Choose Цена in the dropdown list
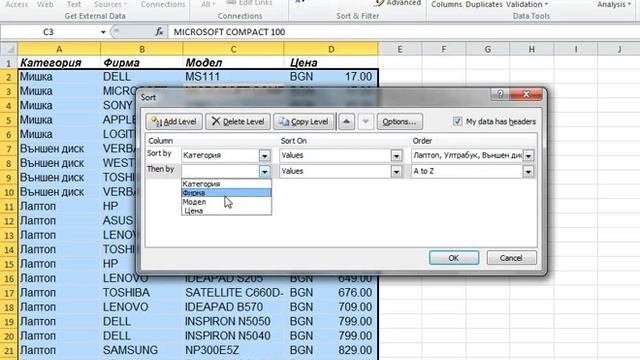 226,211
